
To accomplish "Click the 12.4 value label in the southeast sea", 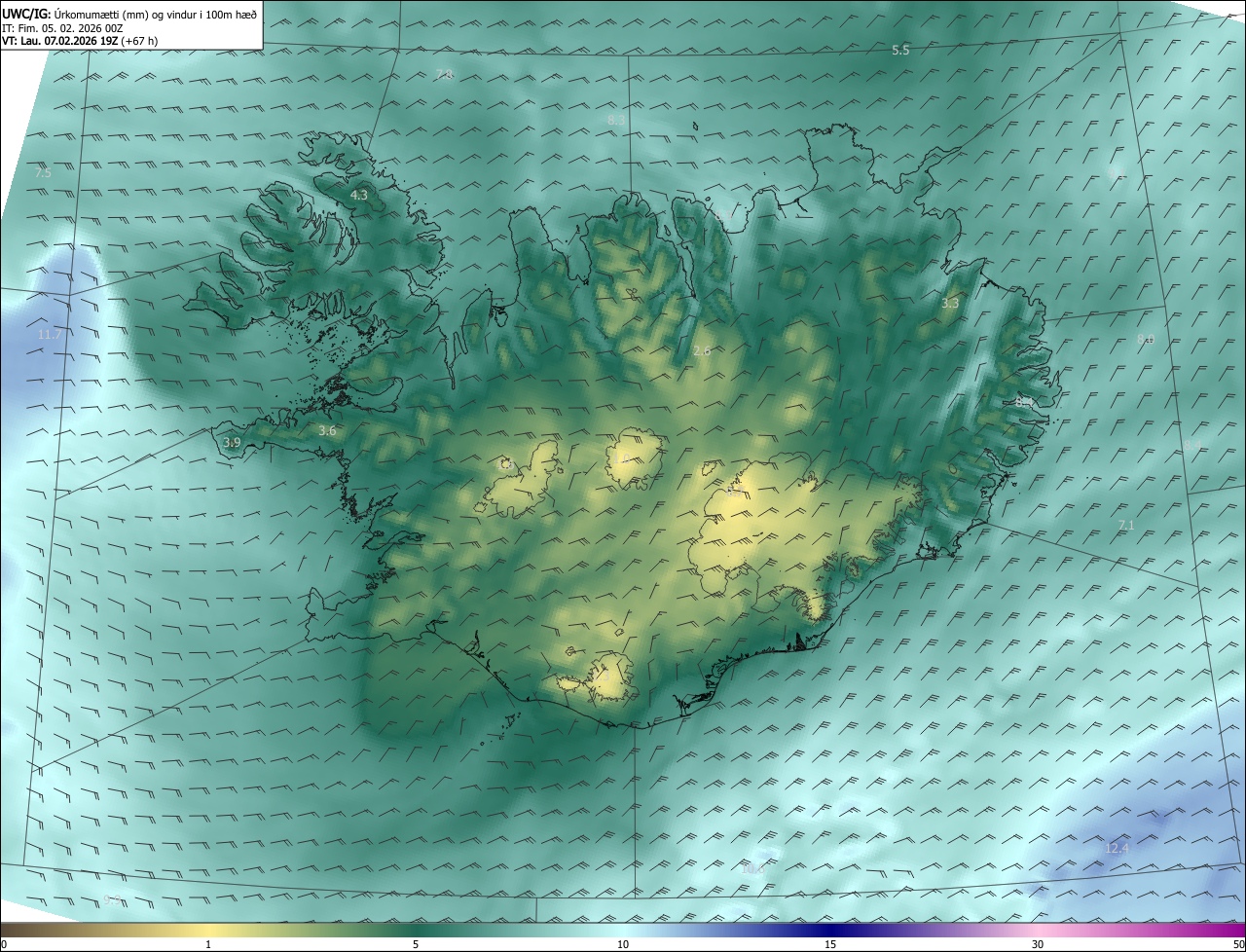I will click(x=1117, y=848).
